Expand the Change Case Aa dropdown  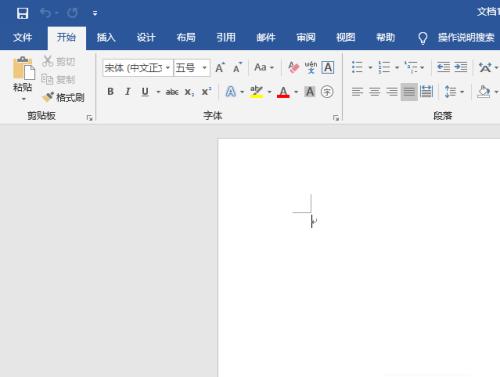tap(264, 68)
